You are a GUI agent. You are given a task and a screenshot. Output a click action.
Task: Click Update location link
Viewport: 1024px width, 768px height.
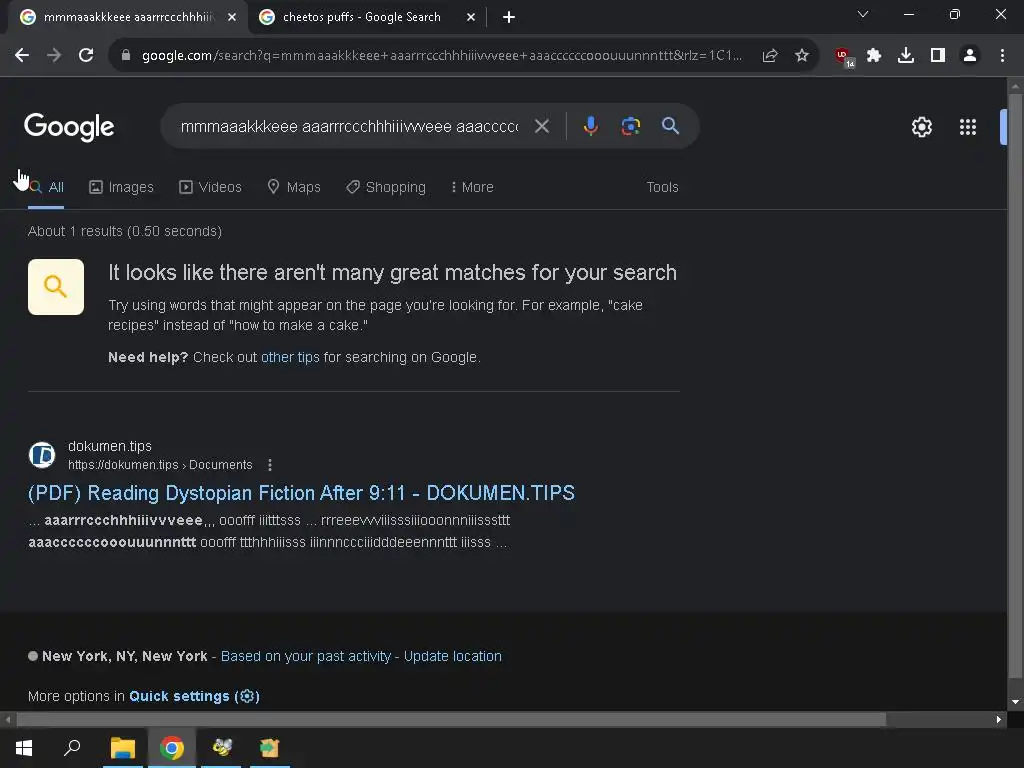pos(453,656)
